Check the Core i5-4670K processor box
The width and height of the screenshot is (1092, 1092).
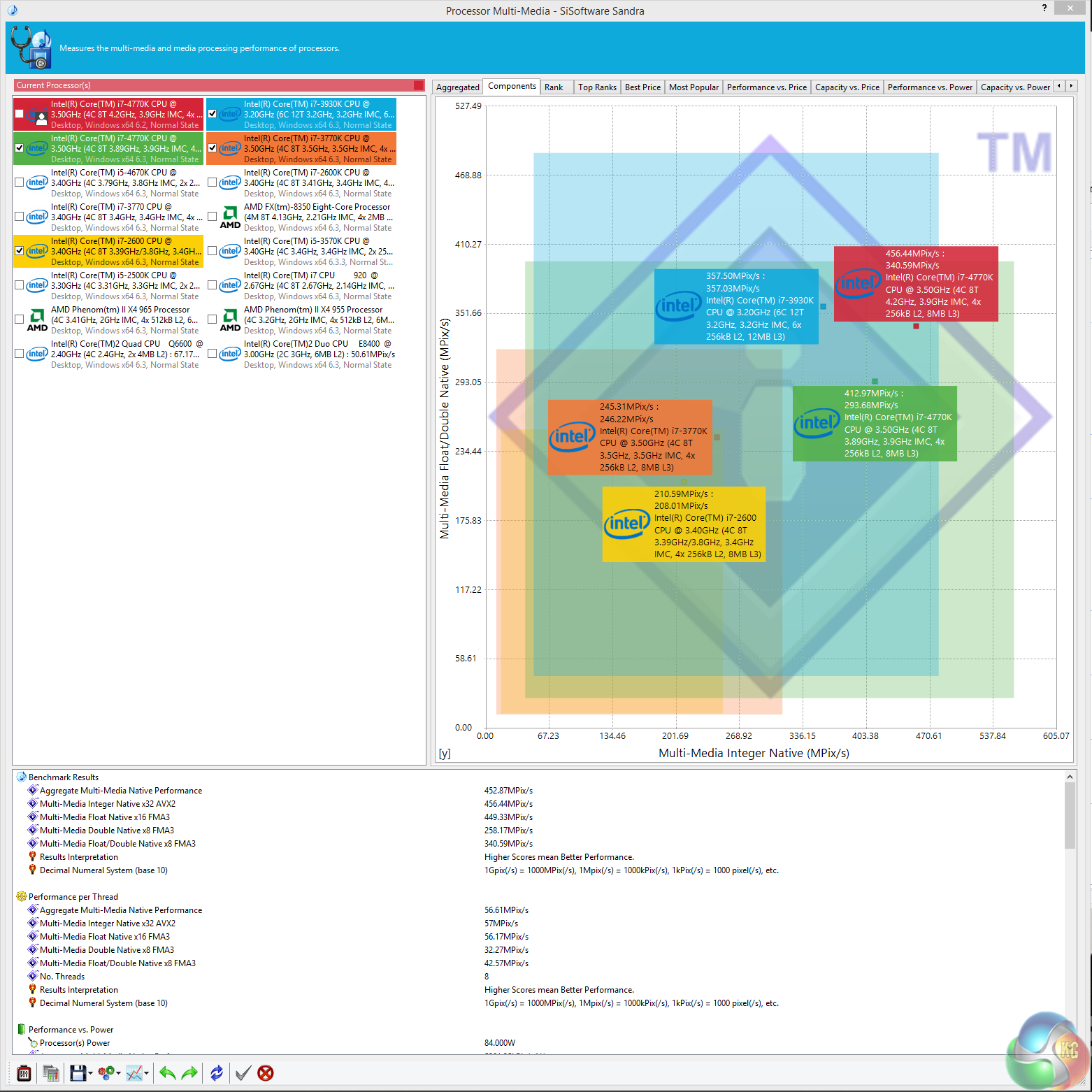(x=19, y=182)
